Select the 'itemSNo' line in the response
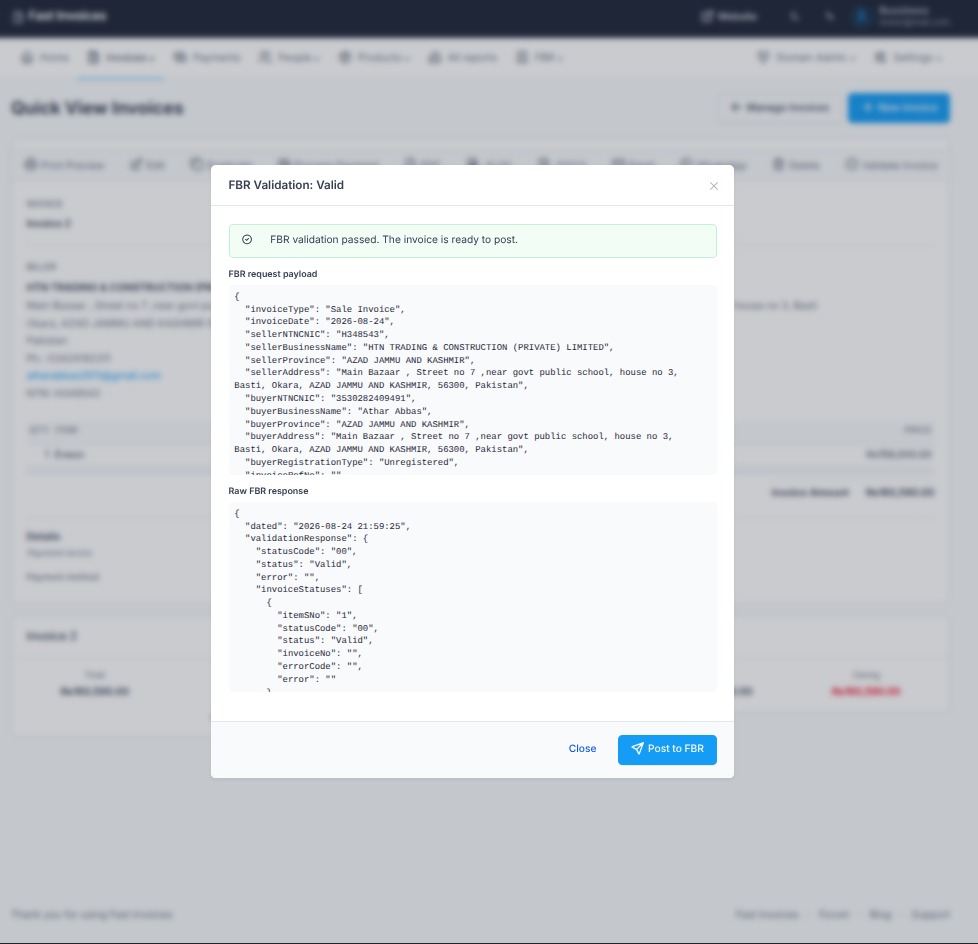This screenshot has height=944, width=978. pos(317,615)
